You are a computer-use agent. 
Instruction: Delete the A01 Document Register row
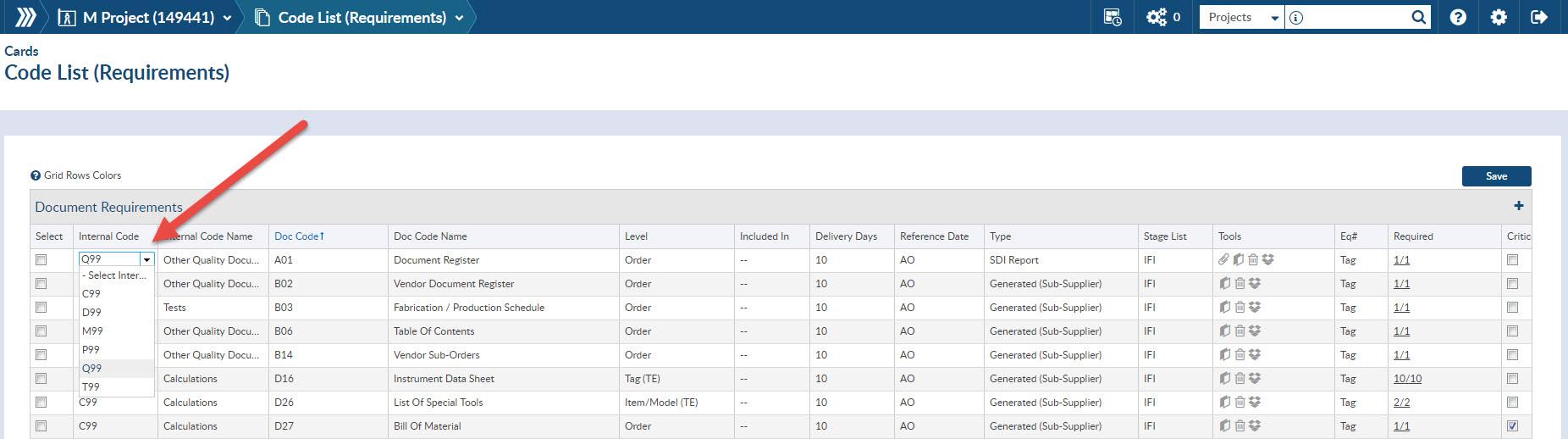point(1253,259)
